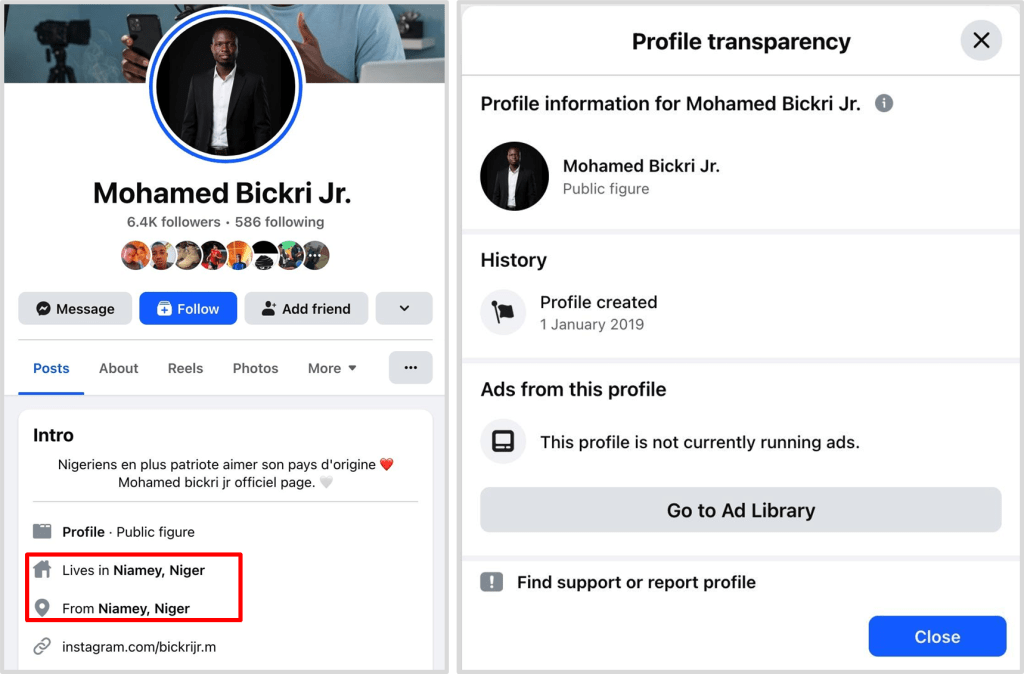Click the ads monitor icon

503,441
